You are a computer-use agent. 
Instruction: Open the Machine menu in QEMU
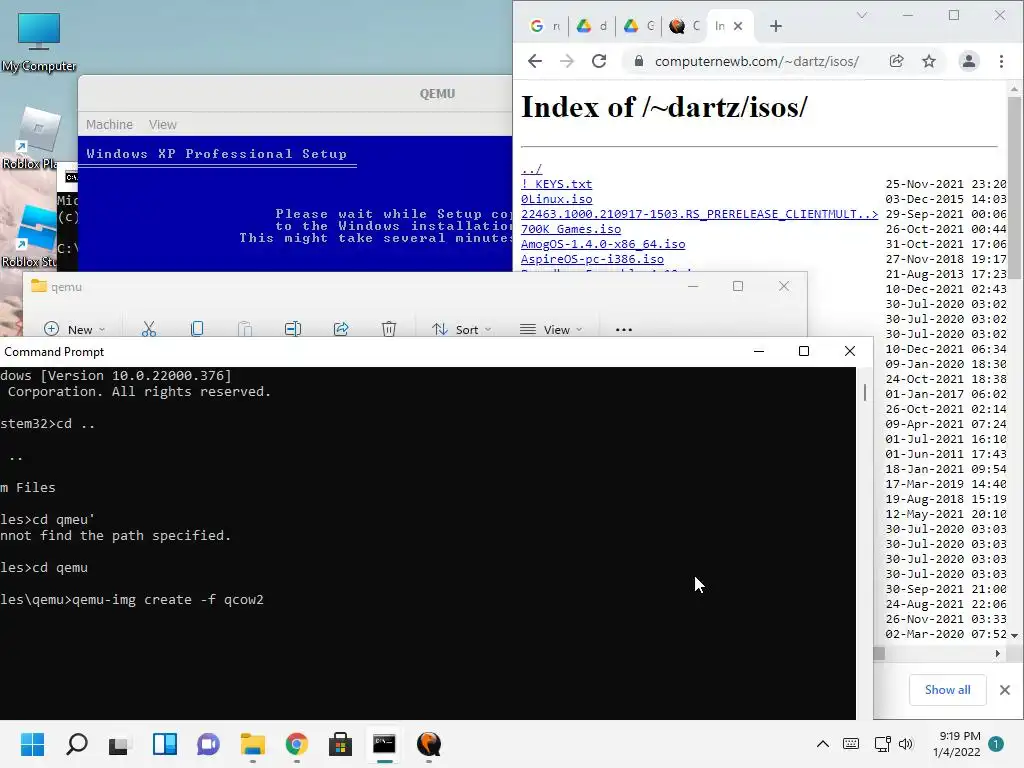point(109,124)
